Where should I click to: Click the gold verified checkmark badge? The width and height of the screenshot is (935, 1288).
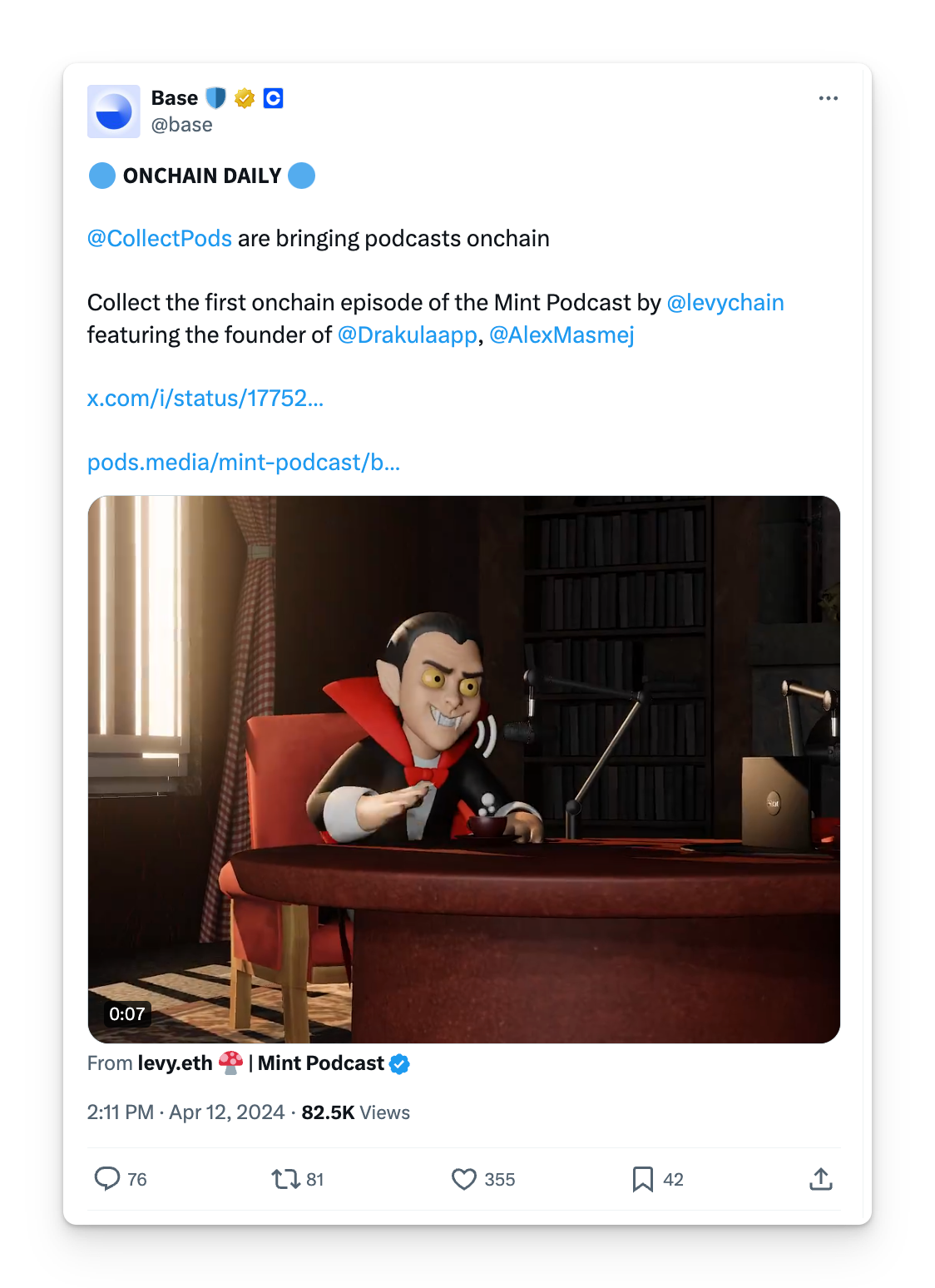click(x=245, y=98)
